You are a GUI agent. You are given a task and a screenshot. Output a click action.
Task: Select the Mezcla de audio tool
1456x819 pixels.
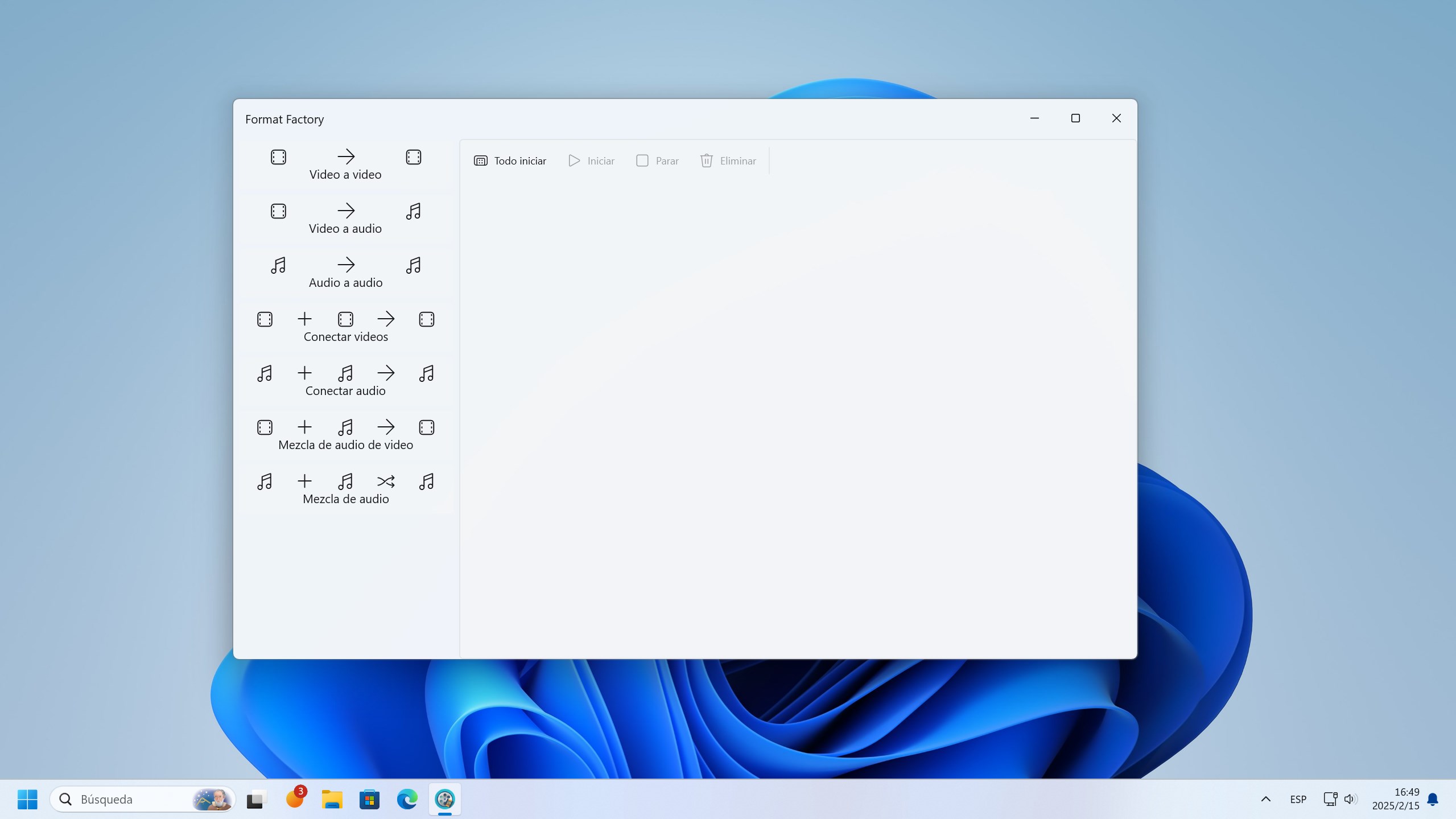click(345, 489)
